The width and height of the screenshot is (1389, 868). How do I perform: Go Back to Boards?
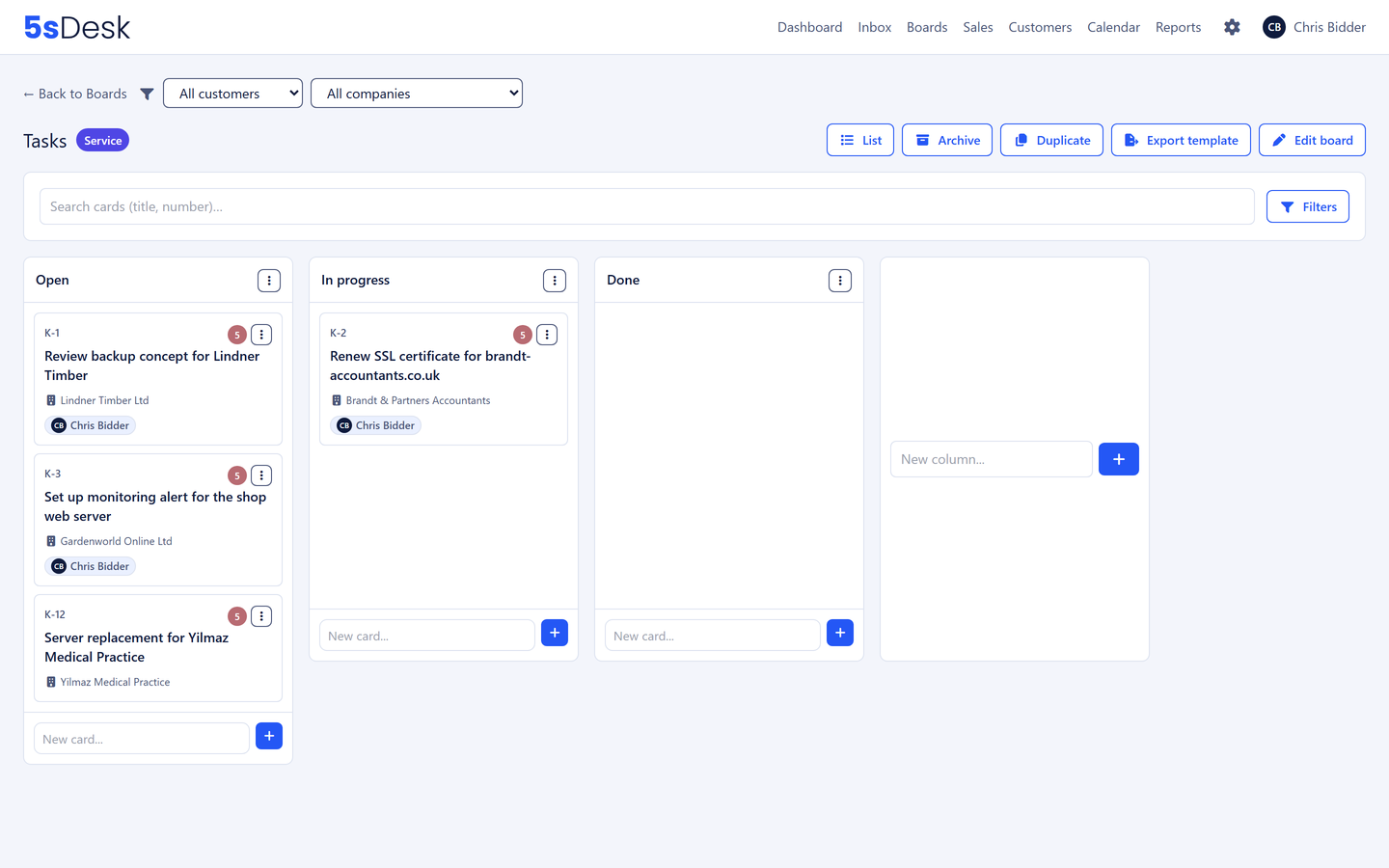[75, 94]
